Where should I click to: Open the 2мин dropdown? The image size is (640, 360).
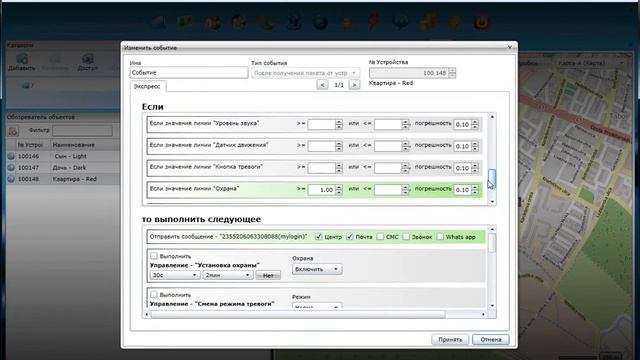[227, 276]
